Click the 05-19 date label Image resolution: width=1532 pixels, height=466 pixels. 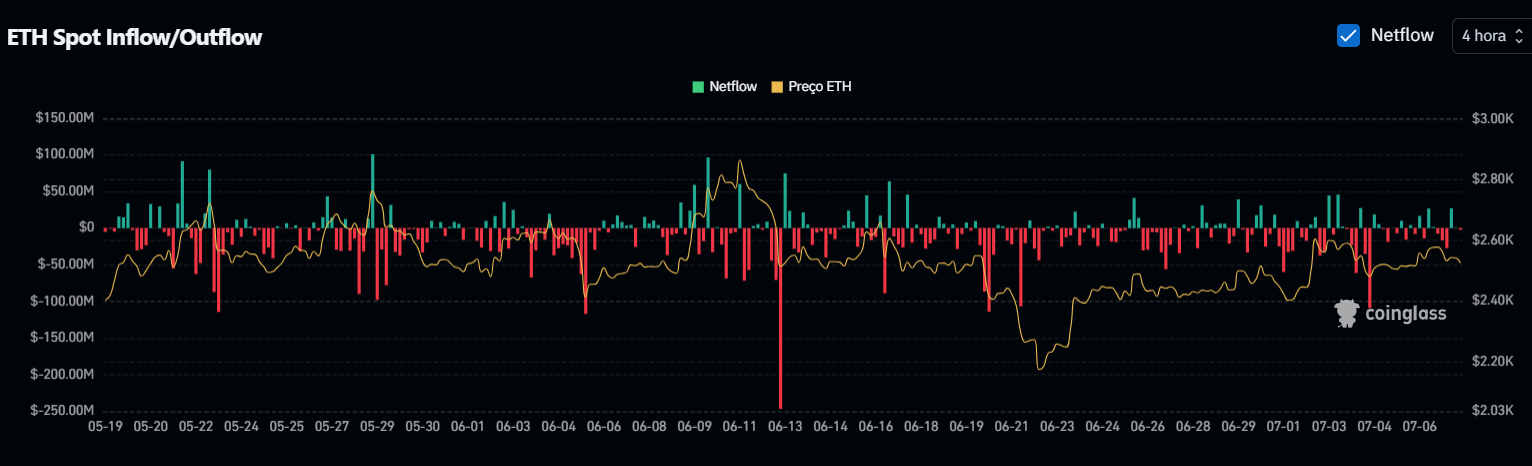[105, 426]
